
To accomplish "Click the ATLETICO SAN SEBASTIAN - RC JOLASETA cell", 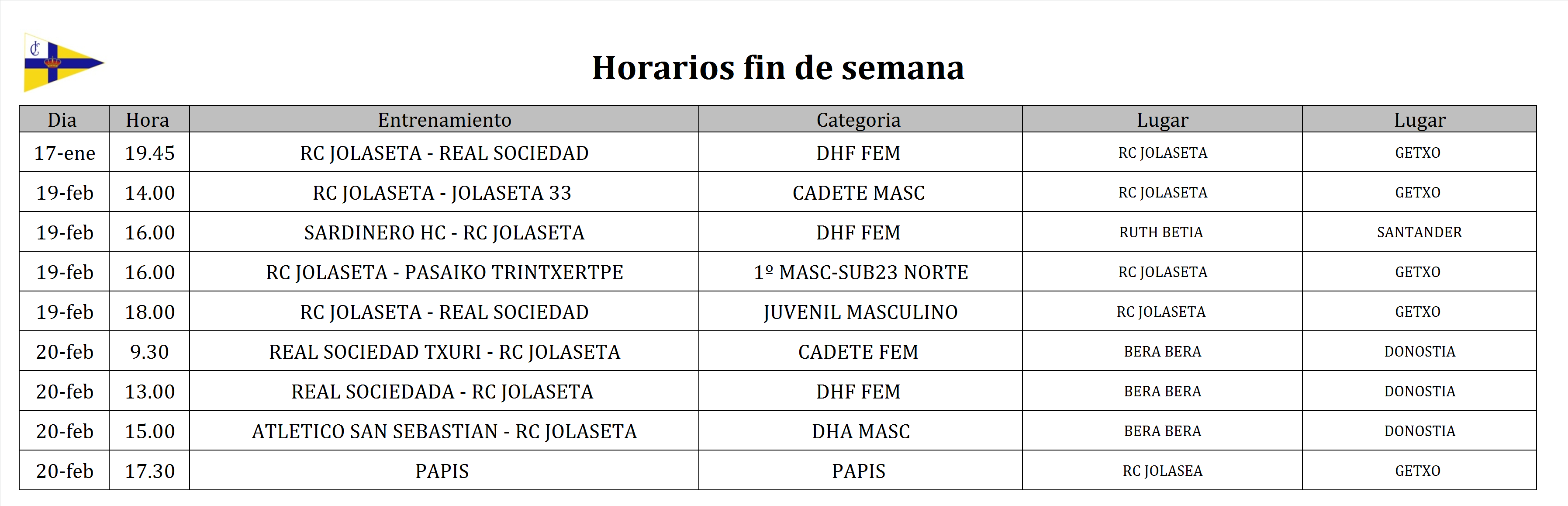I will tap(444, 431).
